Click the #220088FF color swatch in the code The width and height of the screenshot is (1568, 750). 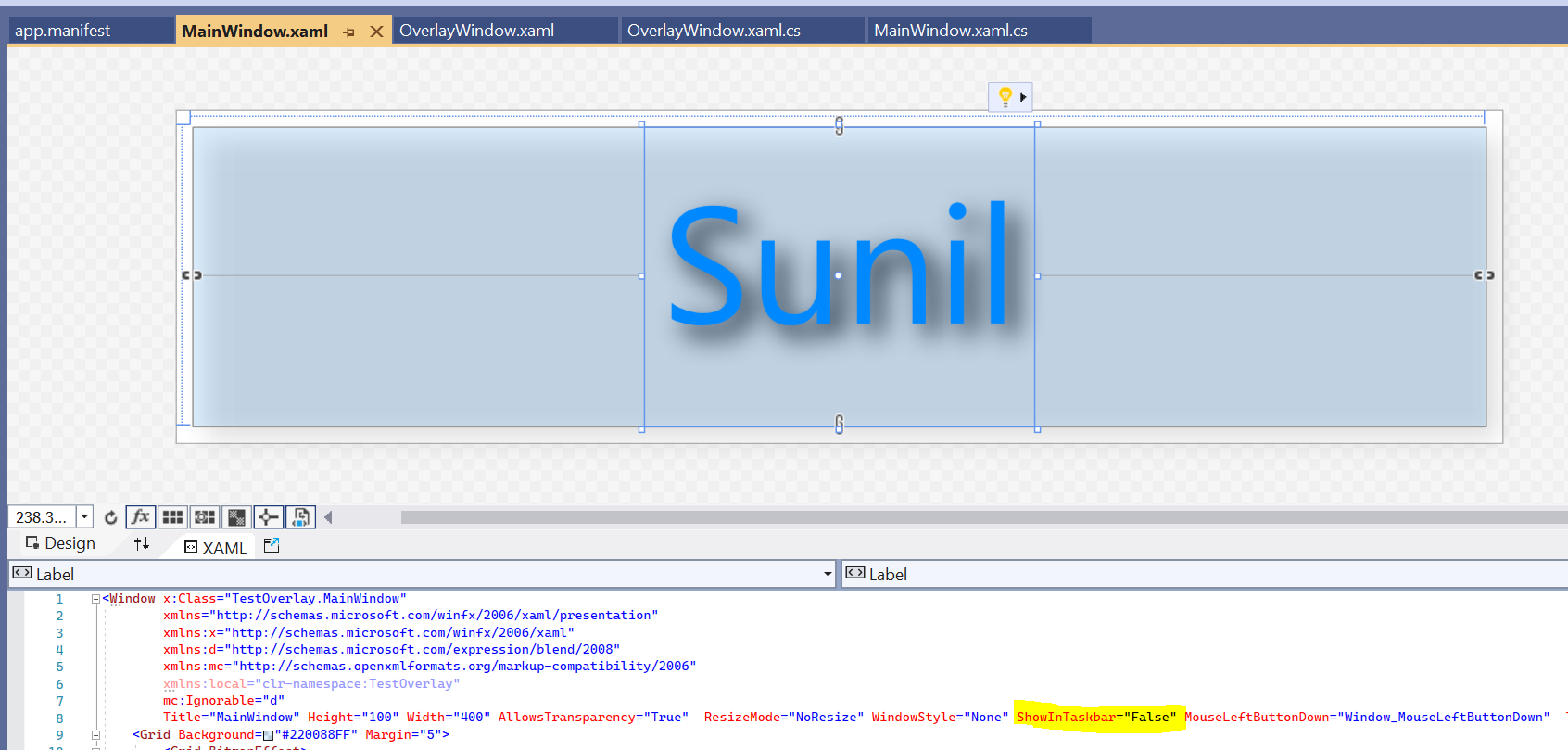tap(269, 735)
